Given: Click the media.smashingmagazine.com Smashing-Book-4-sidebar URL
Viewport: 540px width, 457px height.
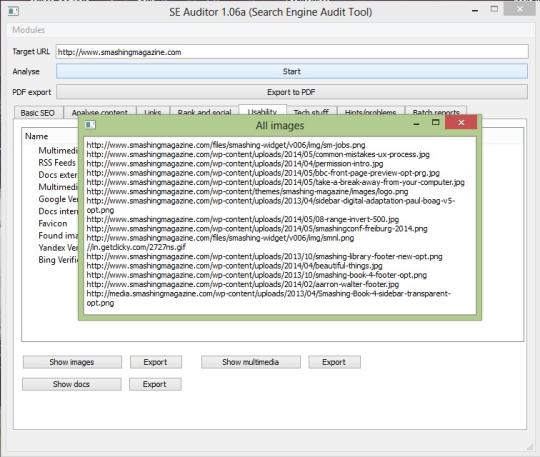Looking at the screenshot, I should point(269,298).
